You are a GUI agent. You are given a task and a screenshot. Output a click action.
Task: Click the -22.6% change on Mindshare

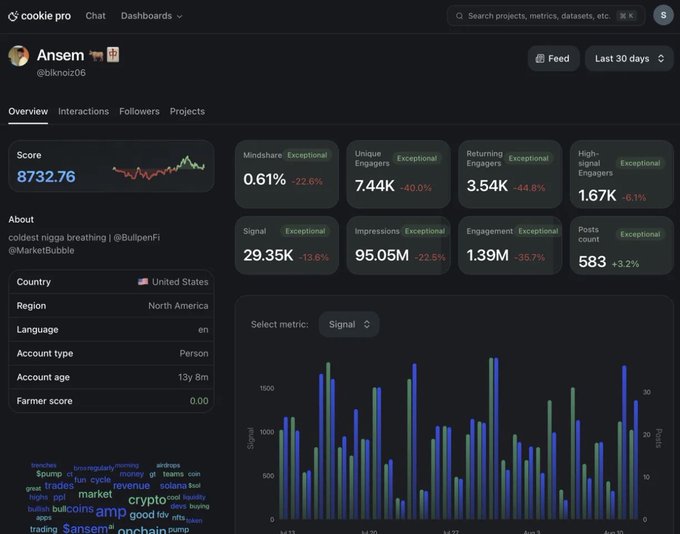(307, 181)
